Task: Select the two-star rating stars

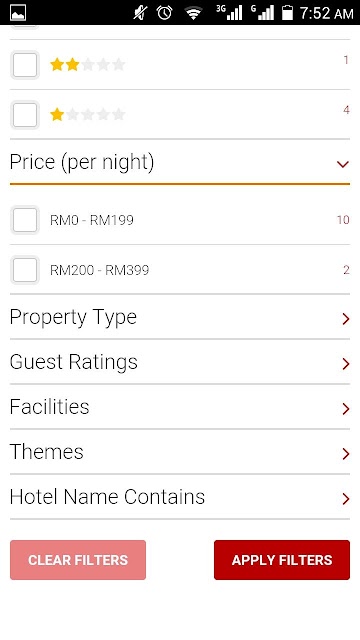Action: pyautogui.click(x=87, y=64)
